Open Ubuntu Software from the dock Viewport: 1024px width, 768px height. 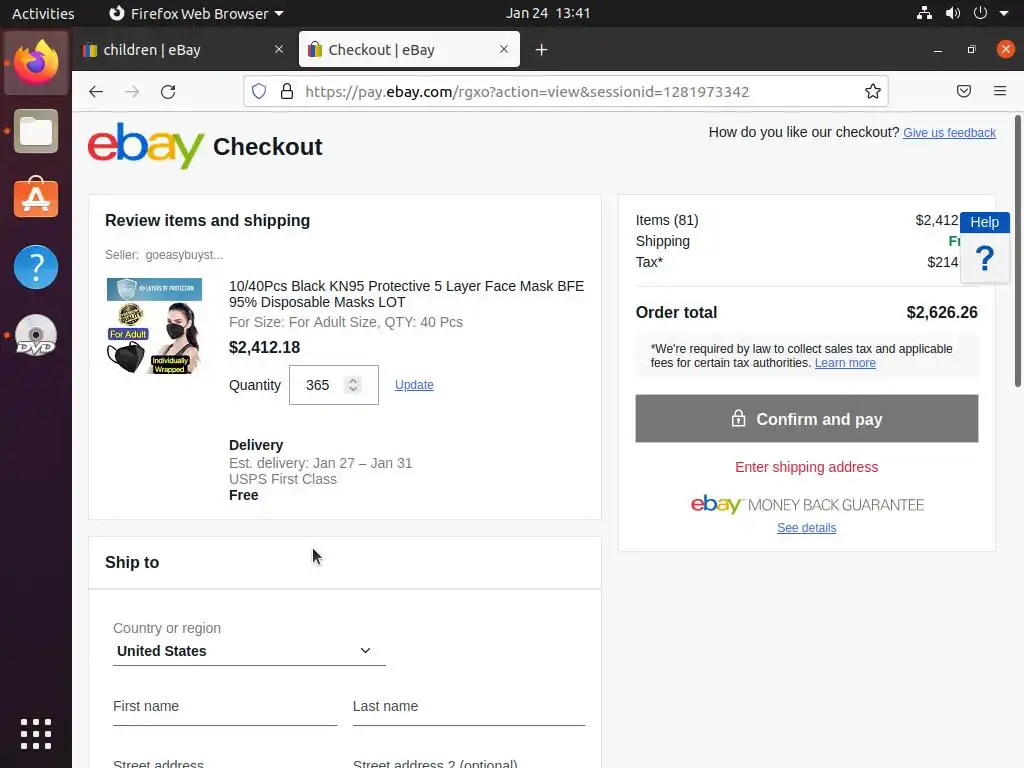tap(36, 199)
